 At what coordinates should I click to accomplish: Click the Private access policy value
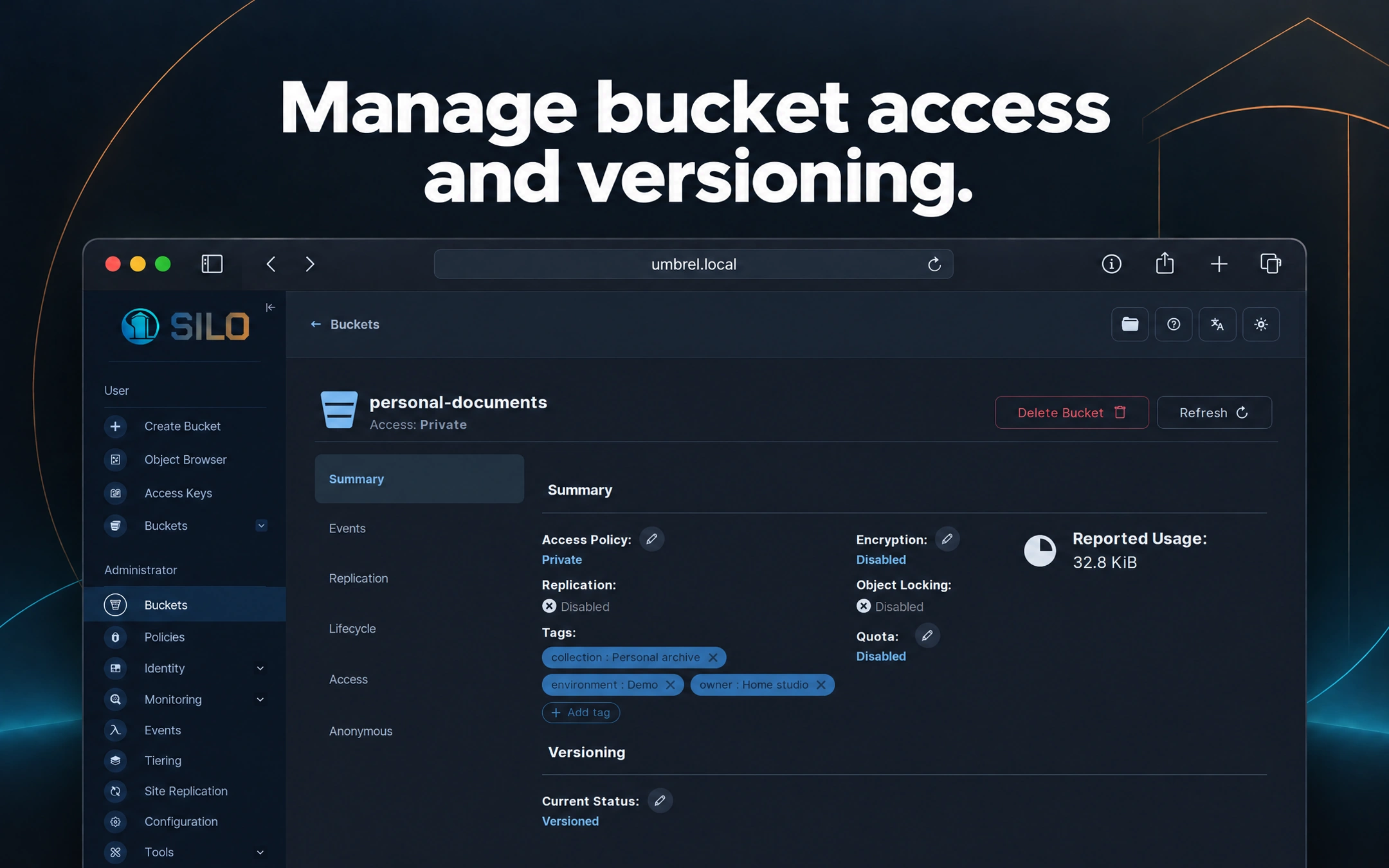(x=561, y=560)
